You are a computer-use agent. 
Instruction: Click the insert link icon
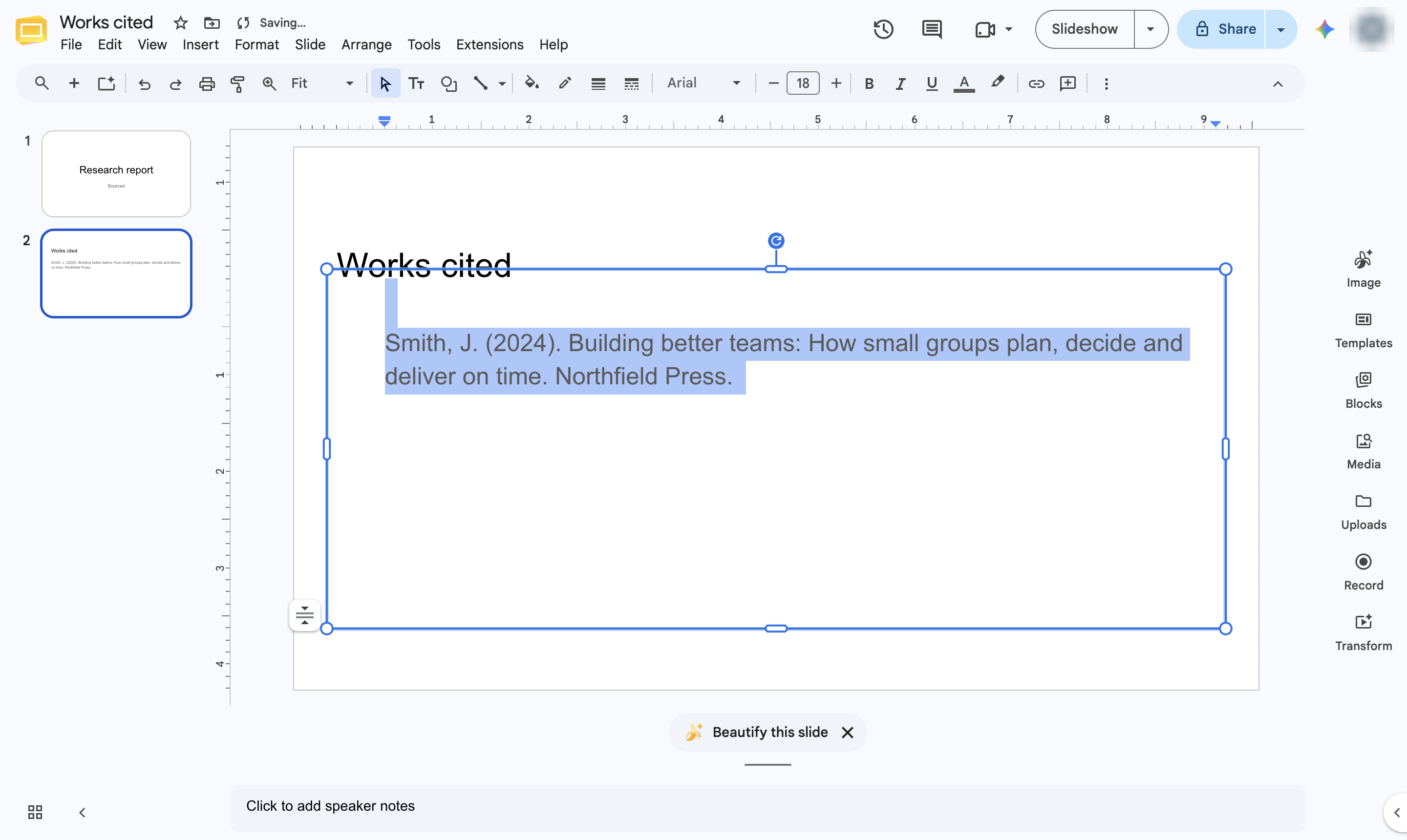pyautogui.click(x=1036, y=84)
